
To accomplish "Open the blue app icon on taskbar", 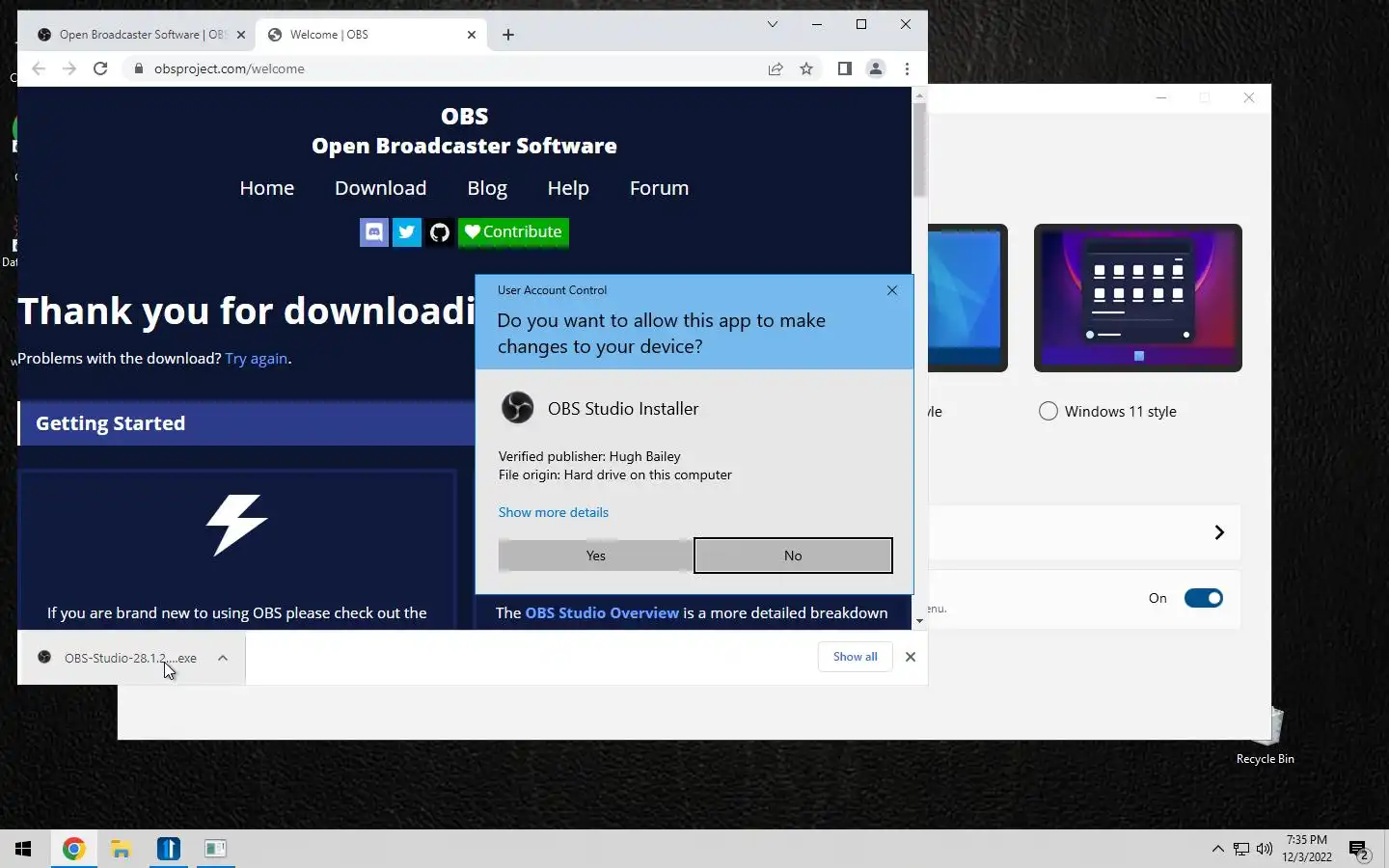I will [169, 849].
